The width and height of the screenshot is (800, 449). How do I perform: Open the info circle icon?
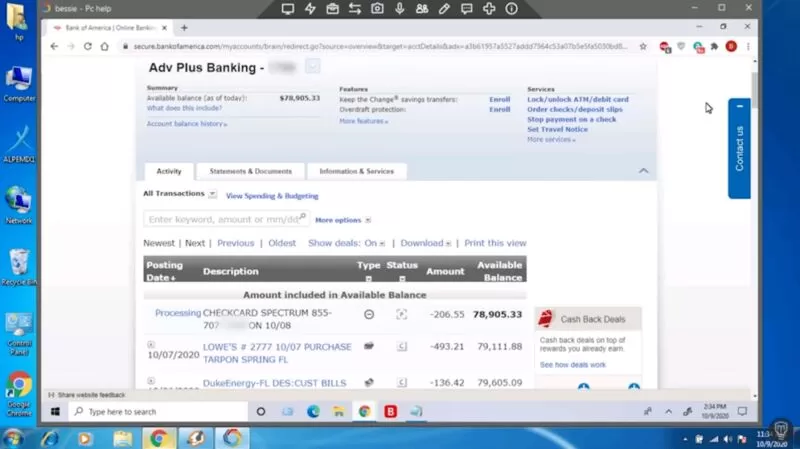pyautogui.click(x=512, y=9)
